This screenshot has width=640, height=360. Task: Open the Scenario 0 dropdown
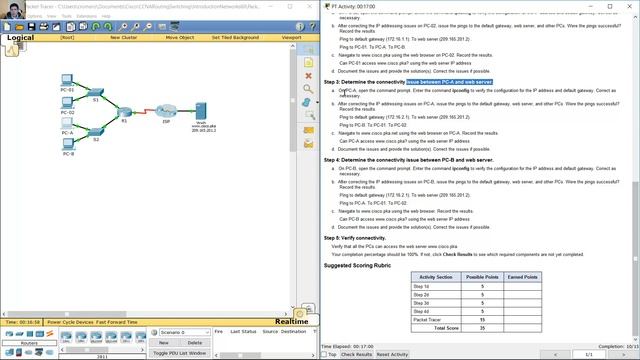(x=184, y=332)
